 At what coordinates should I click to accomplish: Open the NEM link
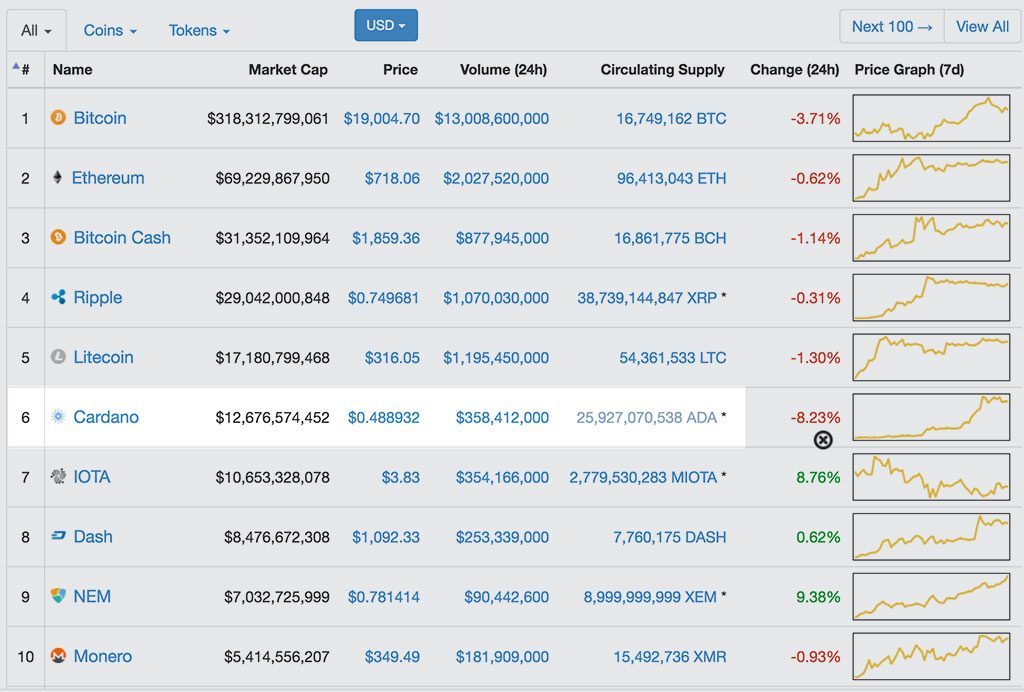92,596
